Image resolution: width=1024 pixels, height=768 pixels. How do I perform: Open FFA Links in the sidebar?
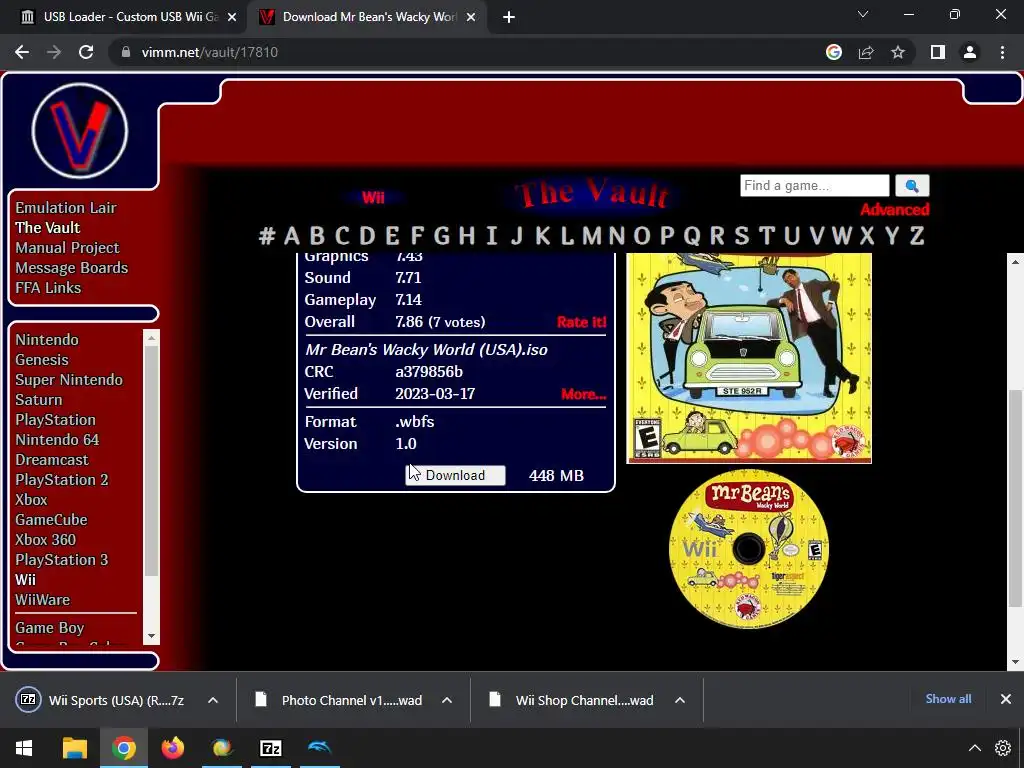(x=48, y=288)
